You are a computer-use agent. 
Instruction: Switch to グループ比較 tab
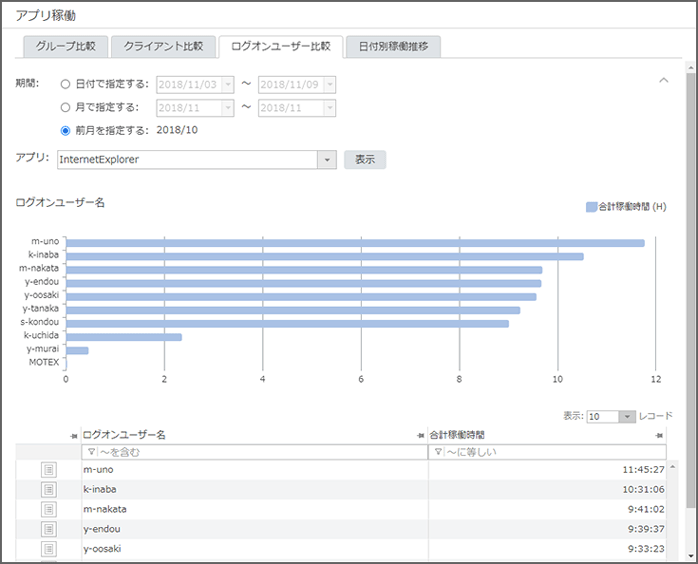pyautogui.click(x=65, y=46)
